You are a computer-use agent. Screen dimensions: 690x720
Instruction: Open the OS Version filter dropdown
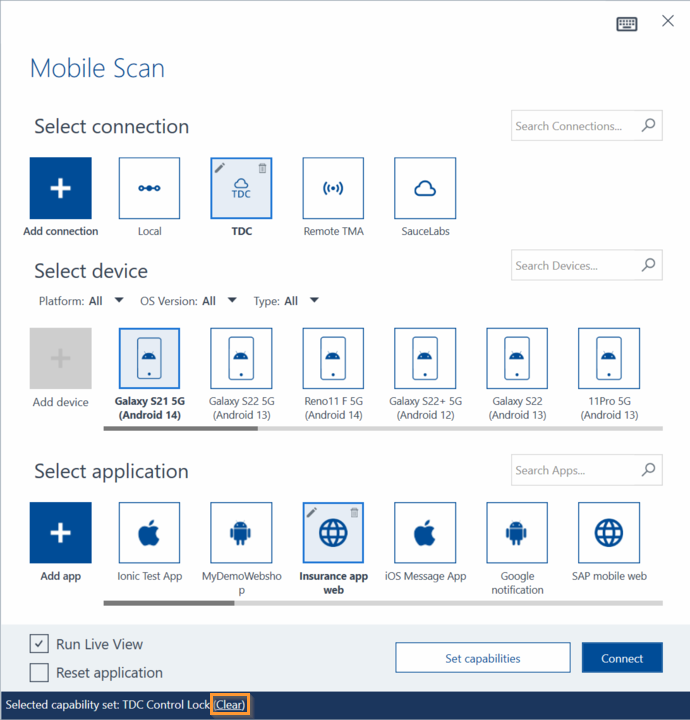[x=232, y=300]
